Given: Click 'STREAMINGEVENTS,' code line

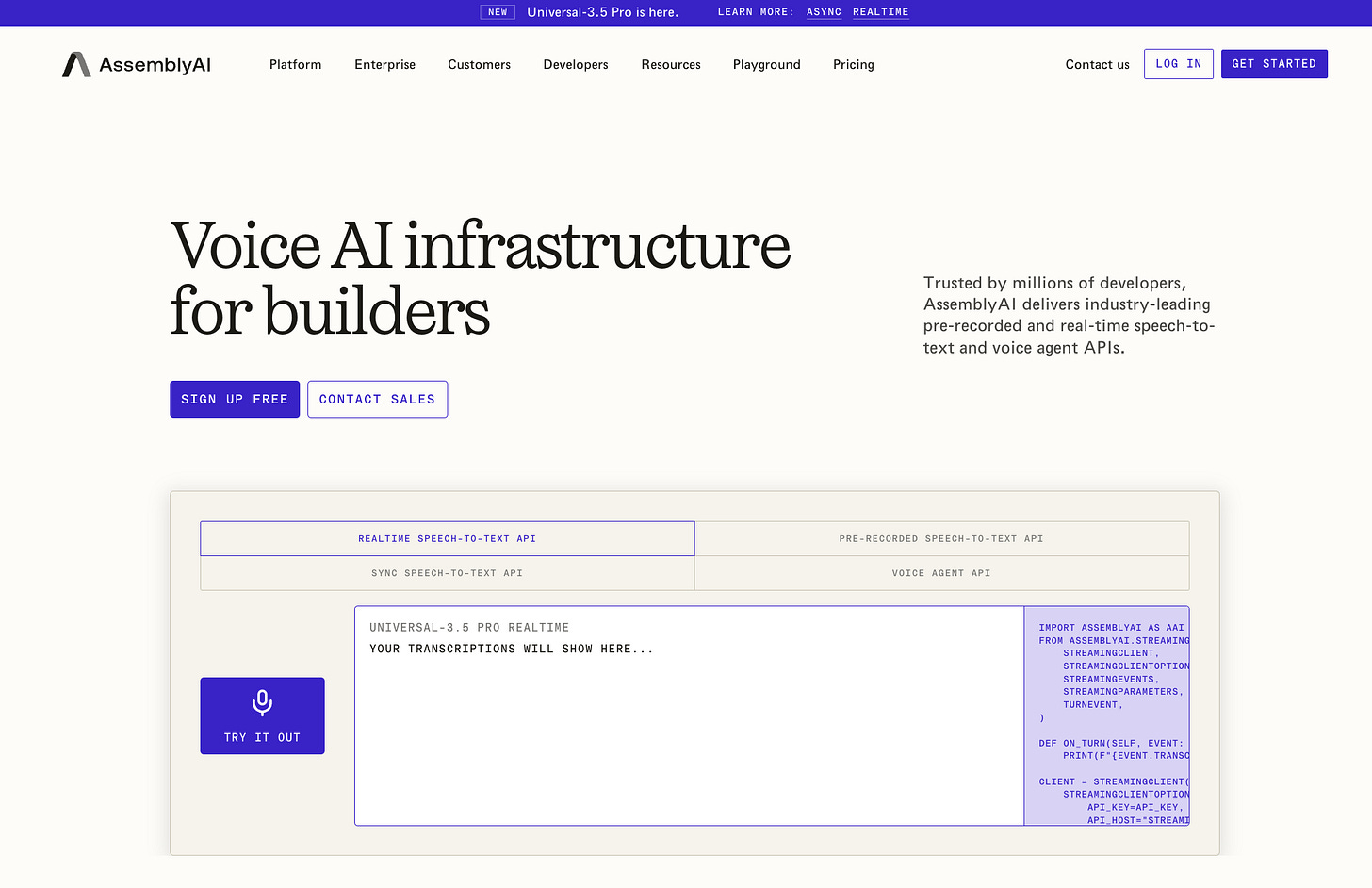Looking at the screenshot, I should (x=1111, y=679).
